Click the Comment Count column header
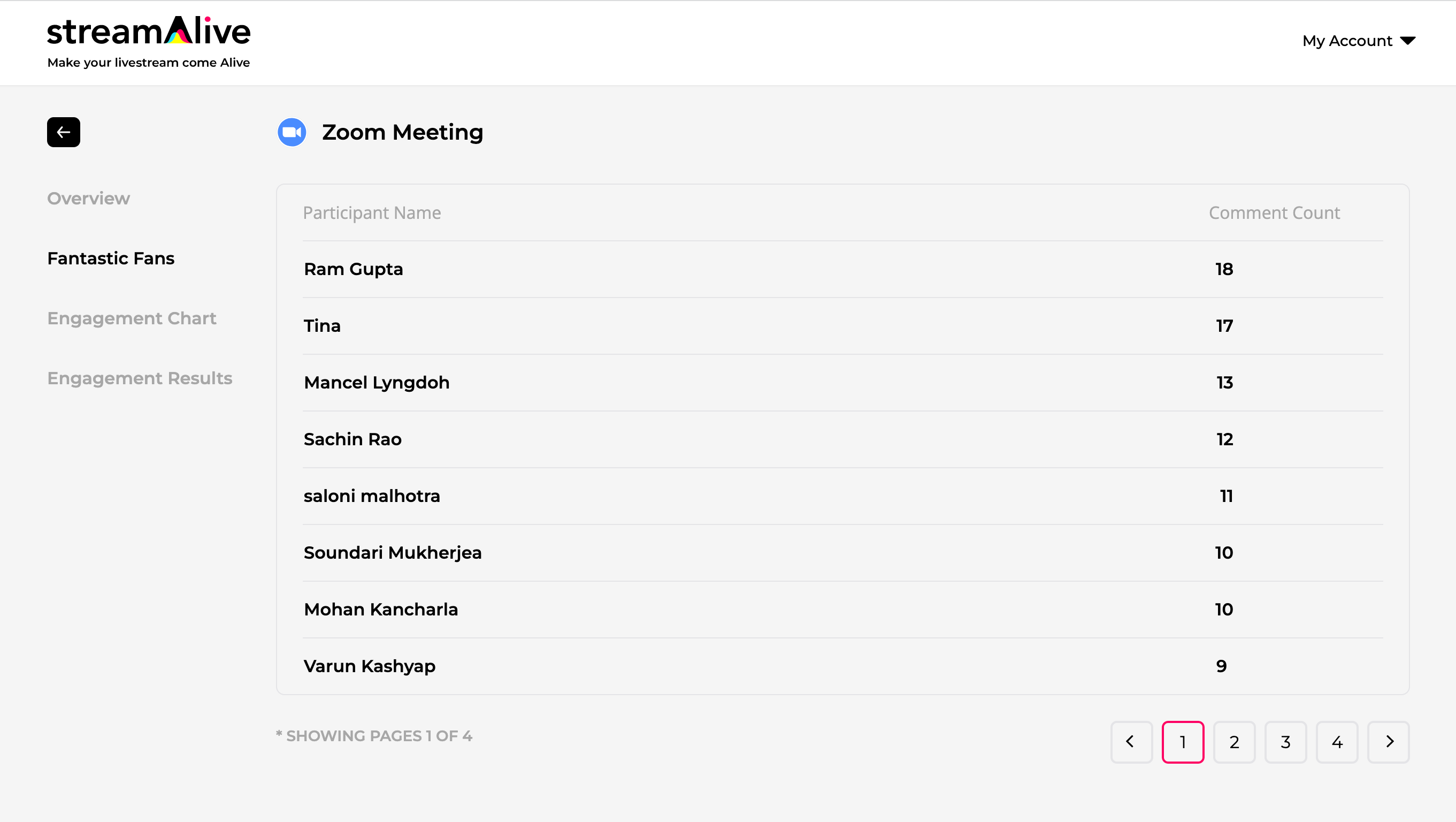 (x=1274, y=212)
